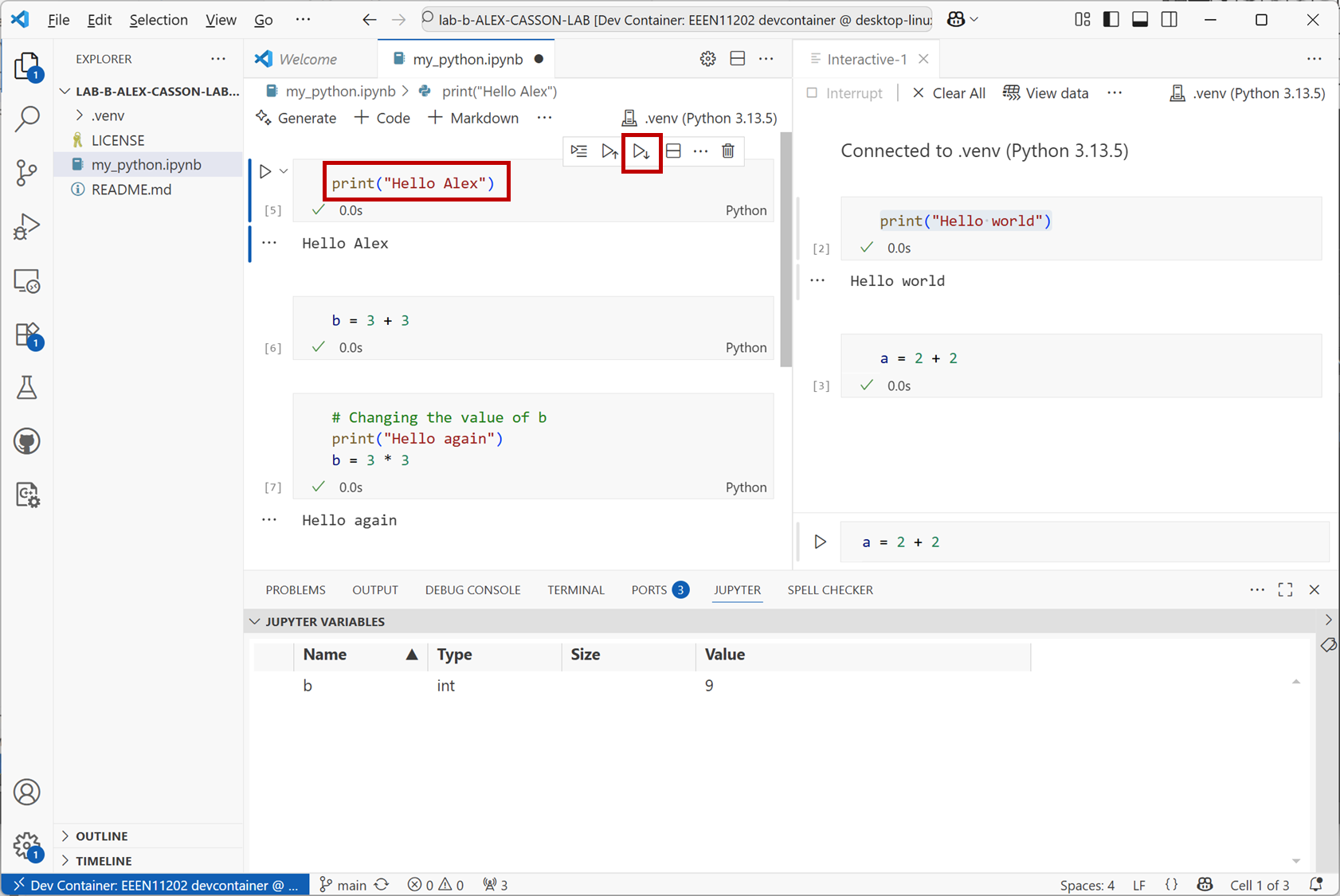Click Clear All in the Interactive window
The image size is (1340, 896).
point(949,93)
